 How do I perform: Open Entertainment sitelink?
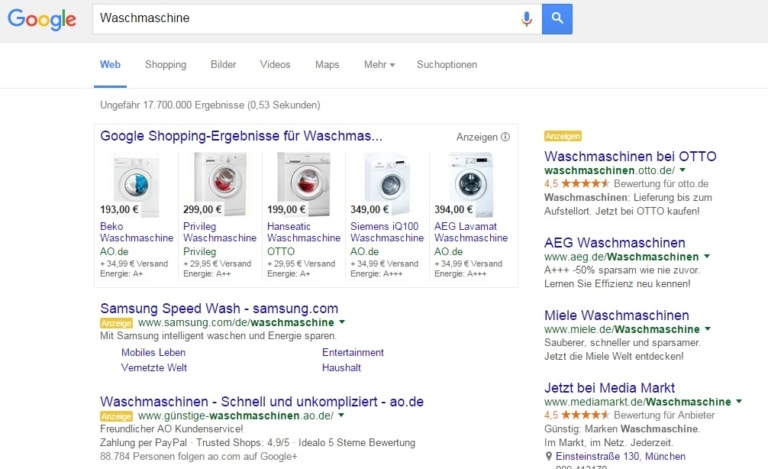click(x=353, y=352)
